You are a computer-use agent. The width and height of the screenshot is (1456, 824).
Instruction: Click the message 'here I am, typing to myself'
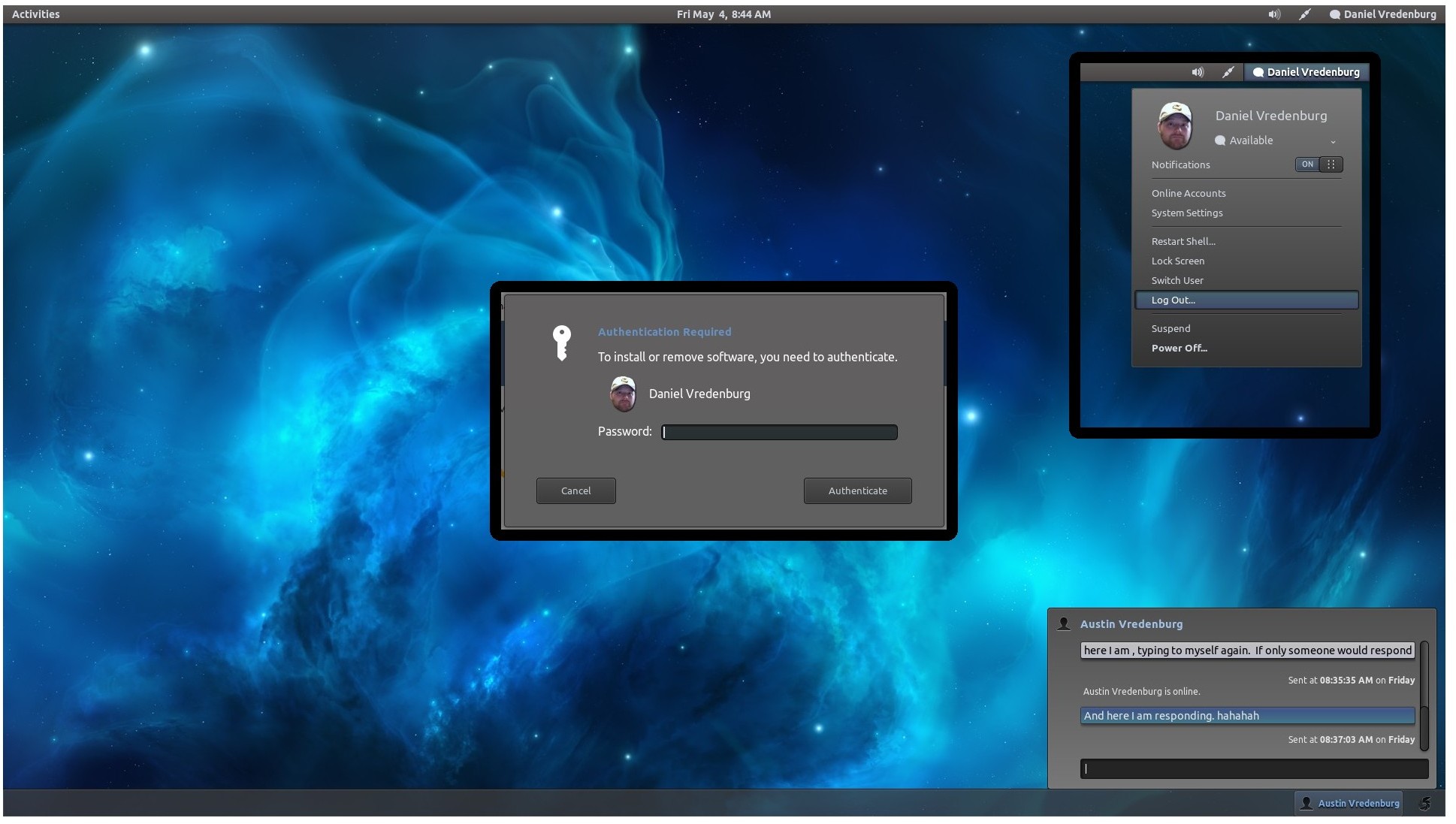pyautogui.click(x=1248, y=650)
